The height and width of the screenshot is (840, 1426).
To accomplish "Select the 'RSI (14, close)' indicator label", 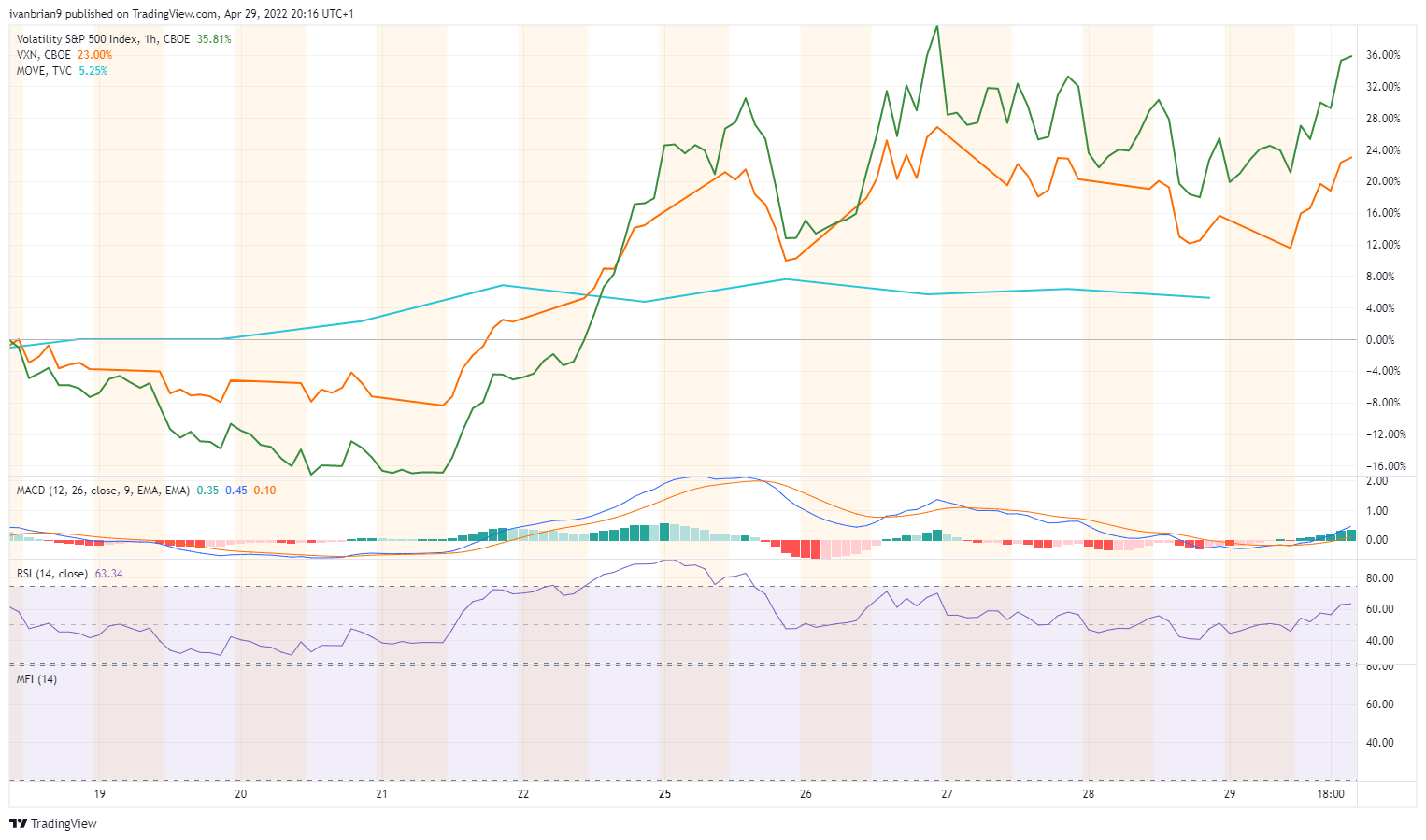I will 52,574.
